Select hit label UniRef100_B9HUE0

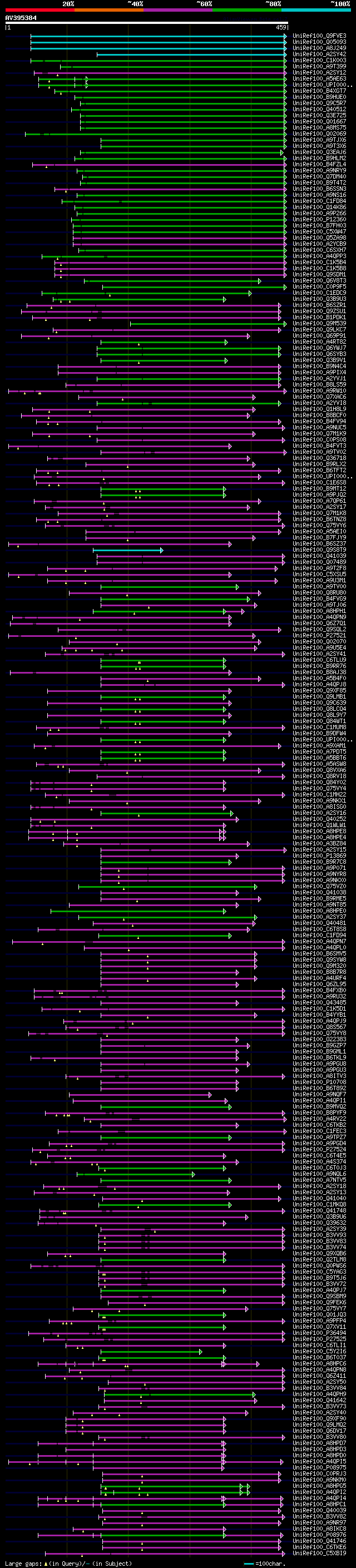319,97
